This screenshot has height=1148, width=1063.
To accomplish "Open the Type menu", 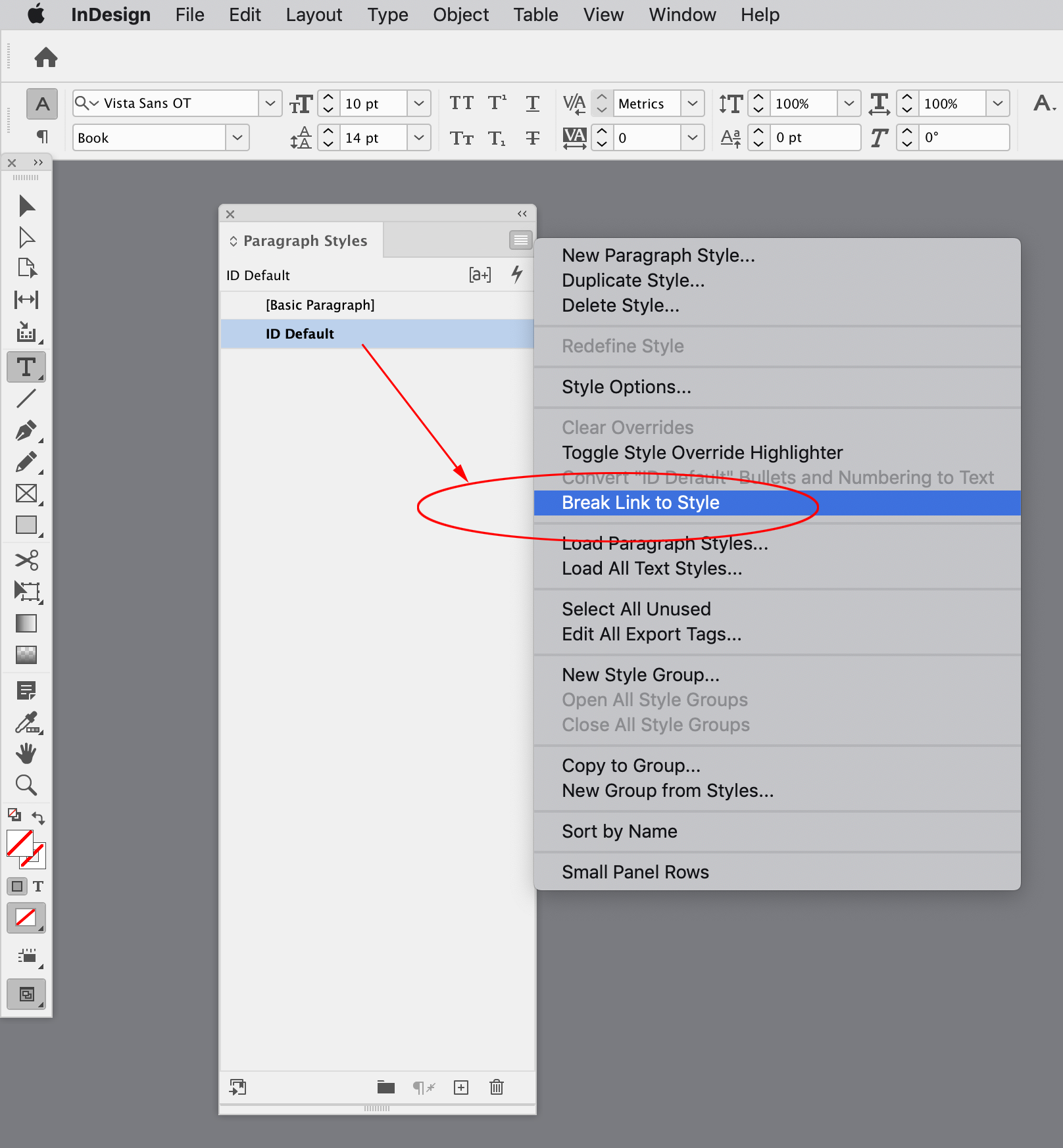I will tap(387, 14).
